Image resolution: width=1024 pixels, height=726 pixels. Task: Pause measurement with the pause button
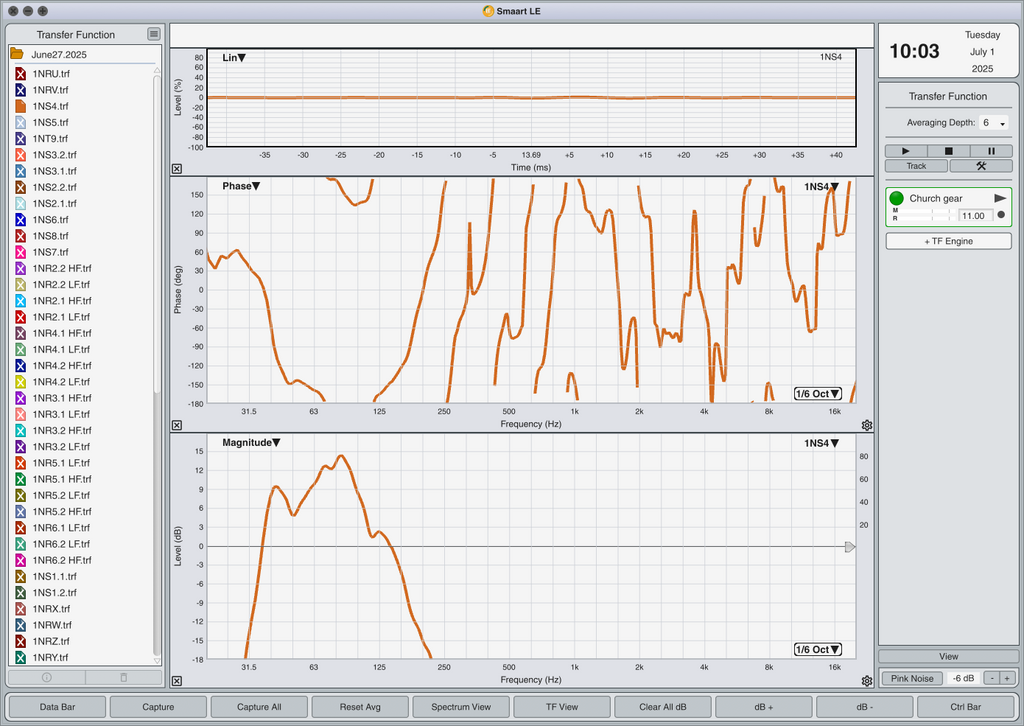click(x=991, y=151)
